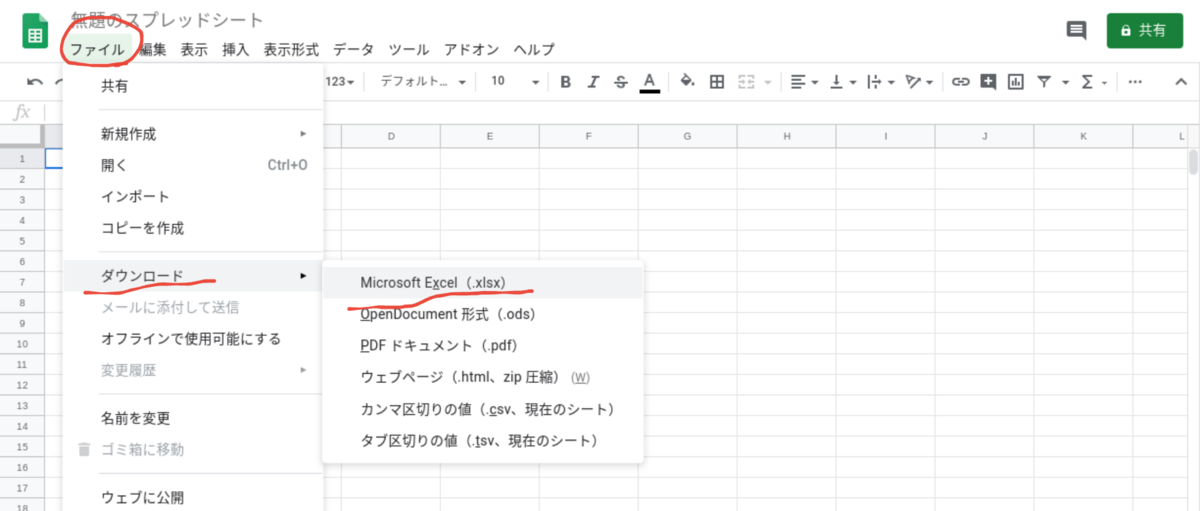This screenshot has height=511, width=1200.
Task: Open the ヘルプ menu
Action: 534,49
